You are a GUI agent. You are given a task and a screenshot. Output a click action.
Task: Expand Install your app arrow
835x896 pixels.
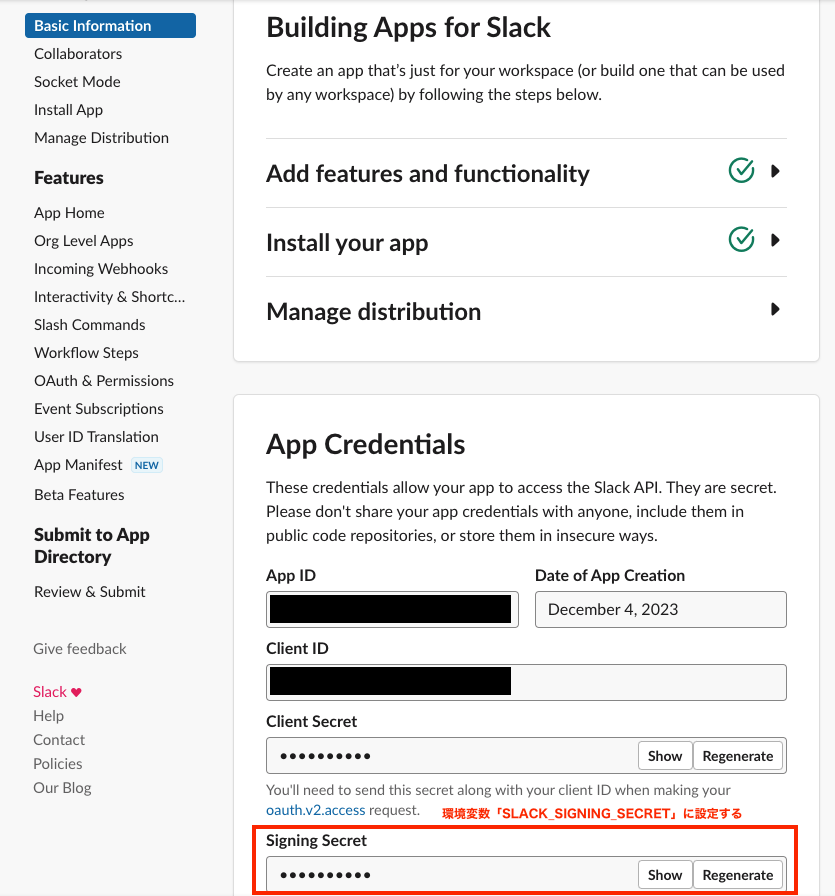coord(775,240)
